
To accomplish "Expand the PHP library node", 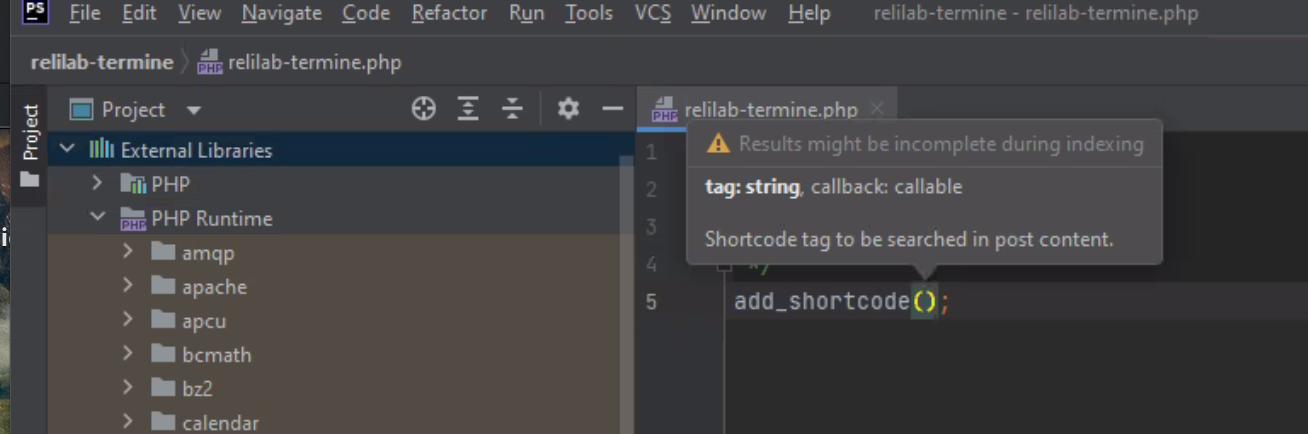I will tap(97, 184).
